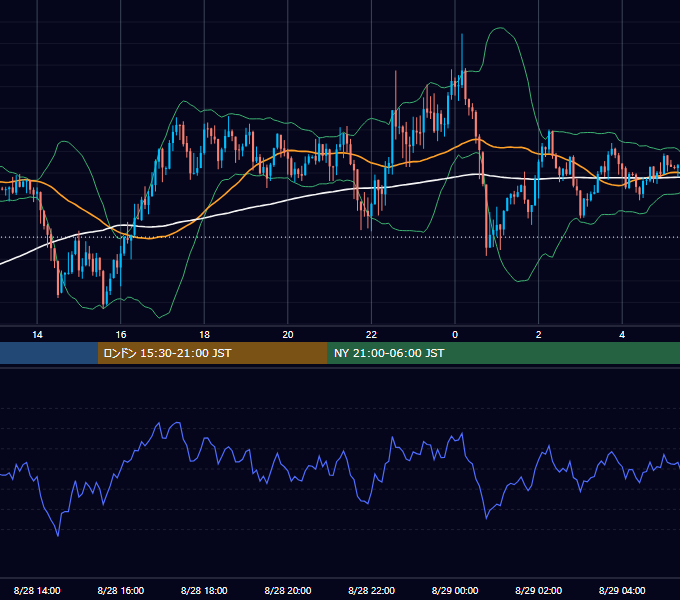This screenshot has height=600, width=680.
Task: Click the 8/28 18:00 label on oscillator axis
Action: click(204, 590)
